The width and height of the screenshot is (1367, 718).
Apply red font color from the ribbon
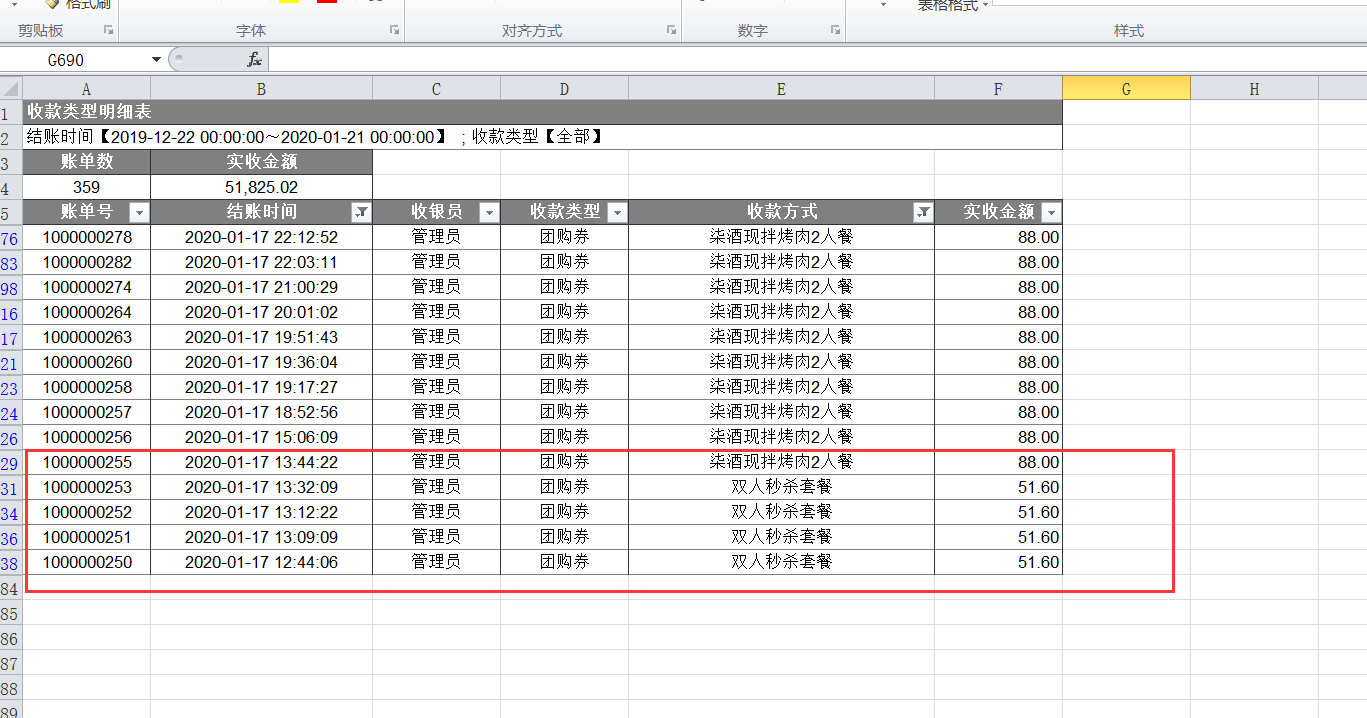327,3
